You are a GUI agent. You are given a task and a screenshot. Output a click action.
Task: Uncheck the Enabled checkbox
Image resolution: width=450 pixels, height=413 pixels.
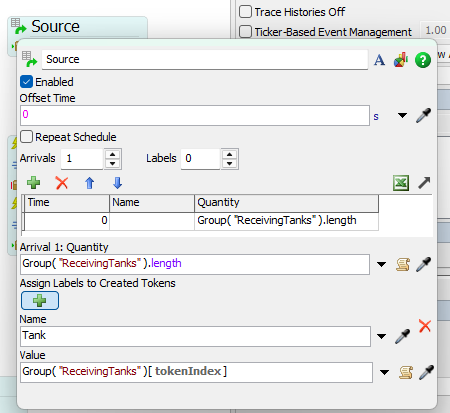[26, 82]
